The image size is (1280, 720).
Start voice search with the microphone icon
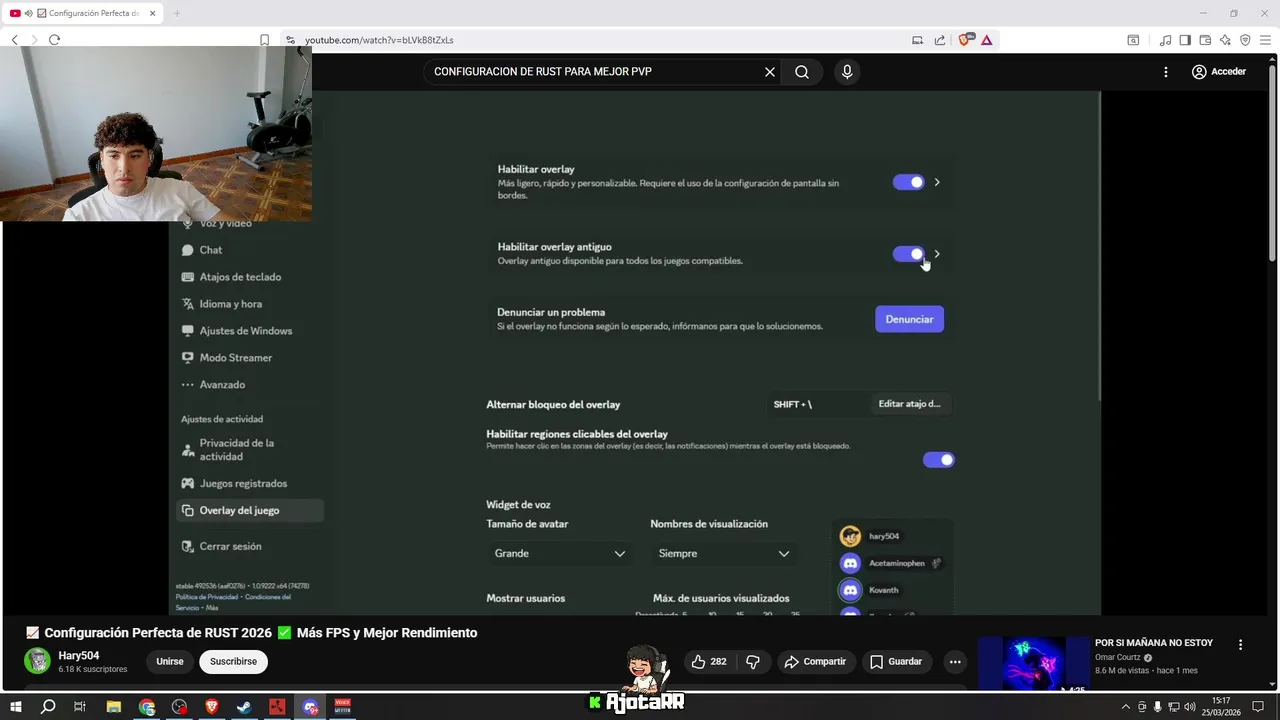(x=847, y=72)
